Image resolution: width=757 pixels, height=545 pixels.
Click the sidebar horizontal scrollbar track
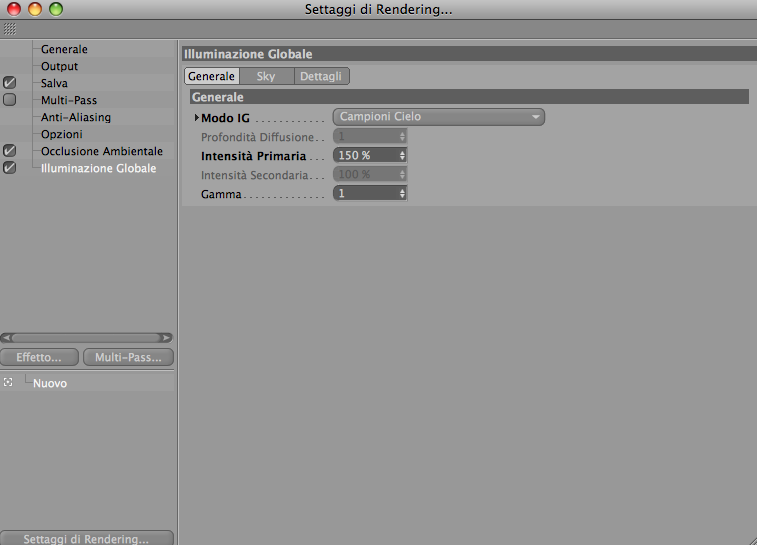pos(86,337)
